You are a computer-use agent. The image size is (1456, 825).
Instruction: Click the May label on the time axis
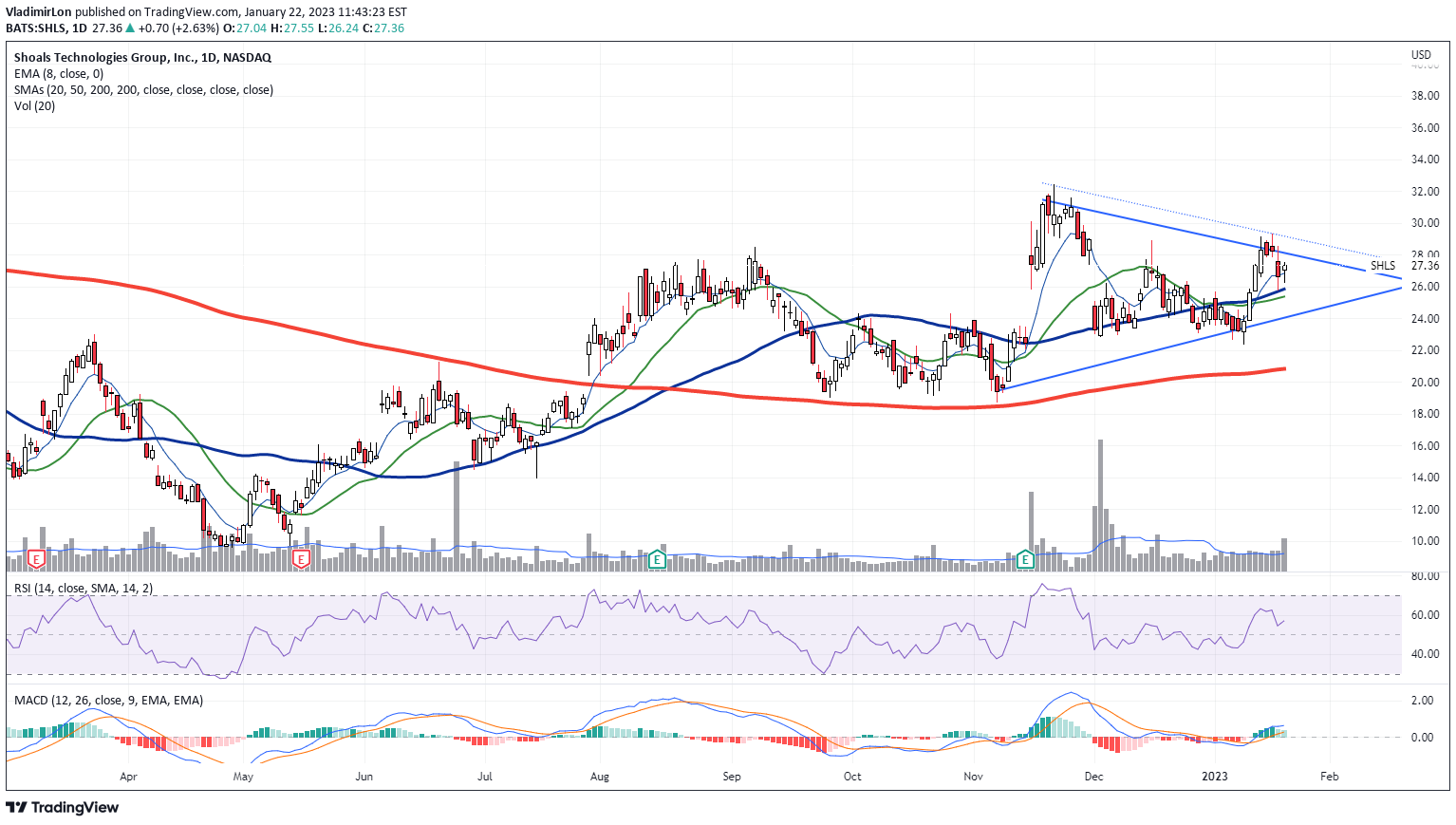click(x=243, y=777)
